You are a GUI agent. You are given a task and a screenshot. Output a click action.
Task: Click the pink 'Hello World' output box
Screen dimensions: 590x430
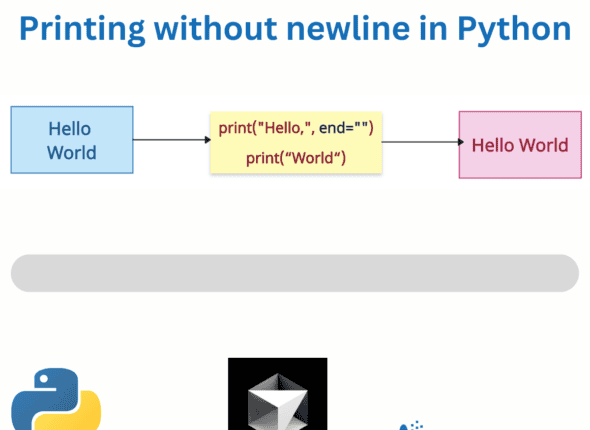520,145
